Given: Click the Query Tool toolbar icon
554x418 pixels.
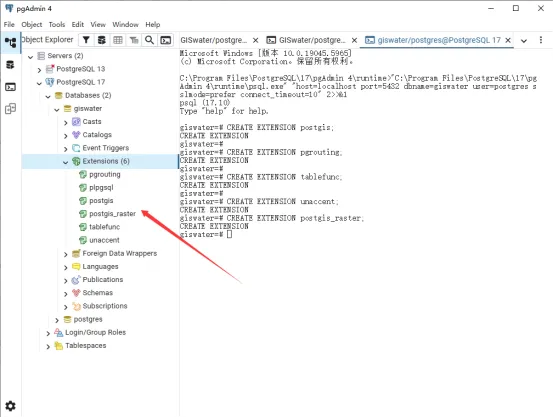Looking at the screenshot, I should tap(102, 40).
